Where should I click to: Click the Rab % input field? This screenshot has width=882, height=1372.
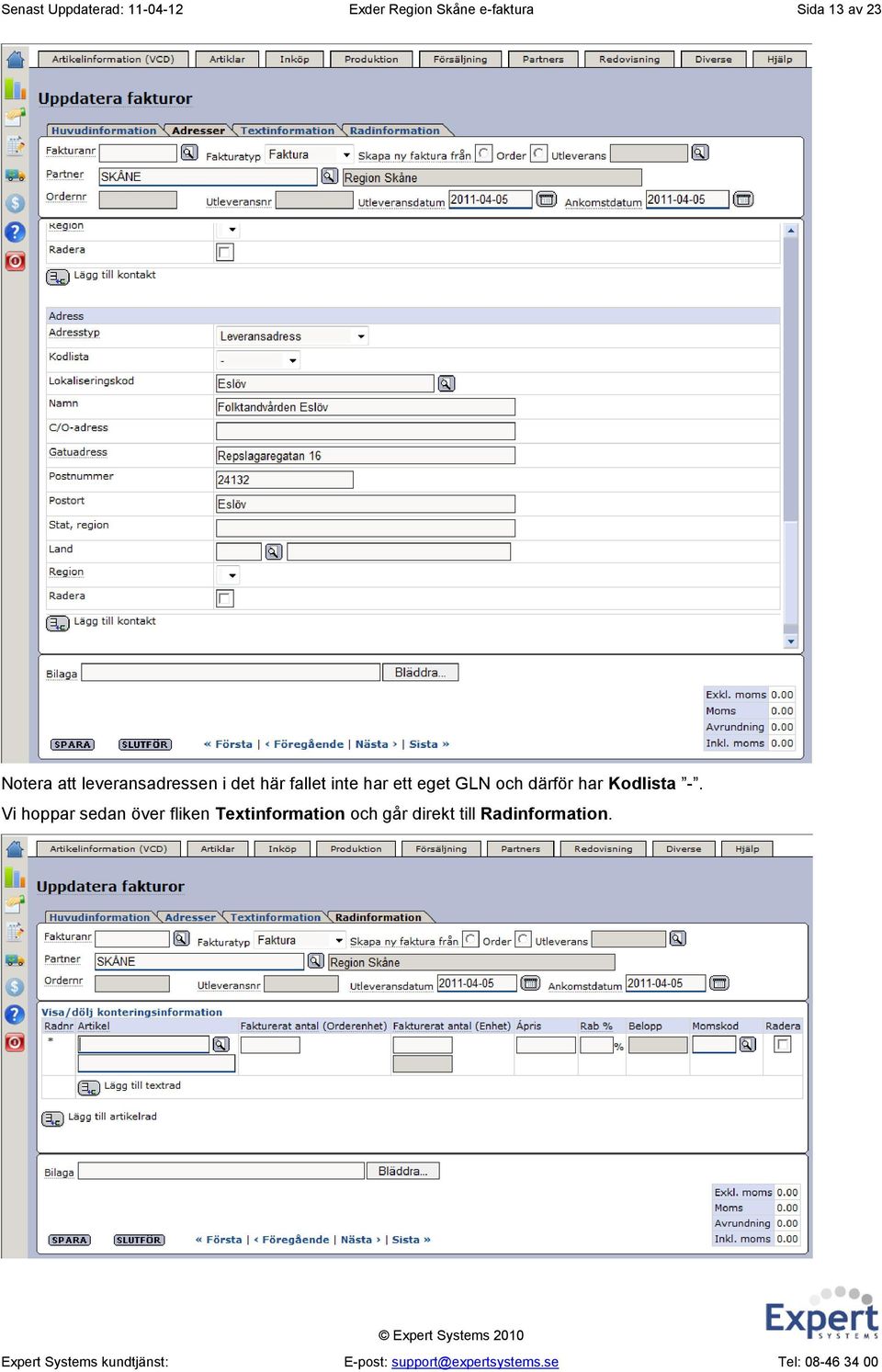coord(597,1045)
